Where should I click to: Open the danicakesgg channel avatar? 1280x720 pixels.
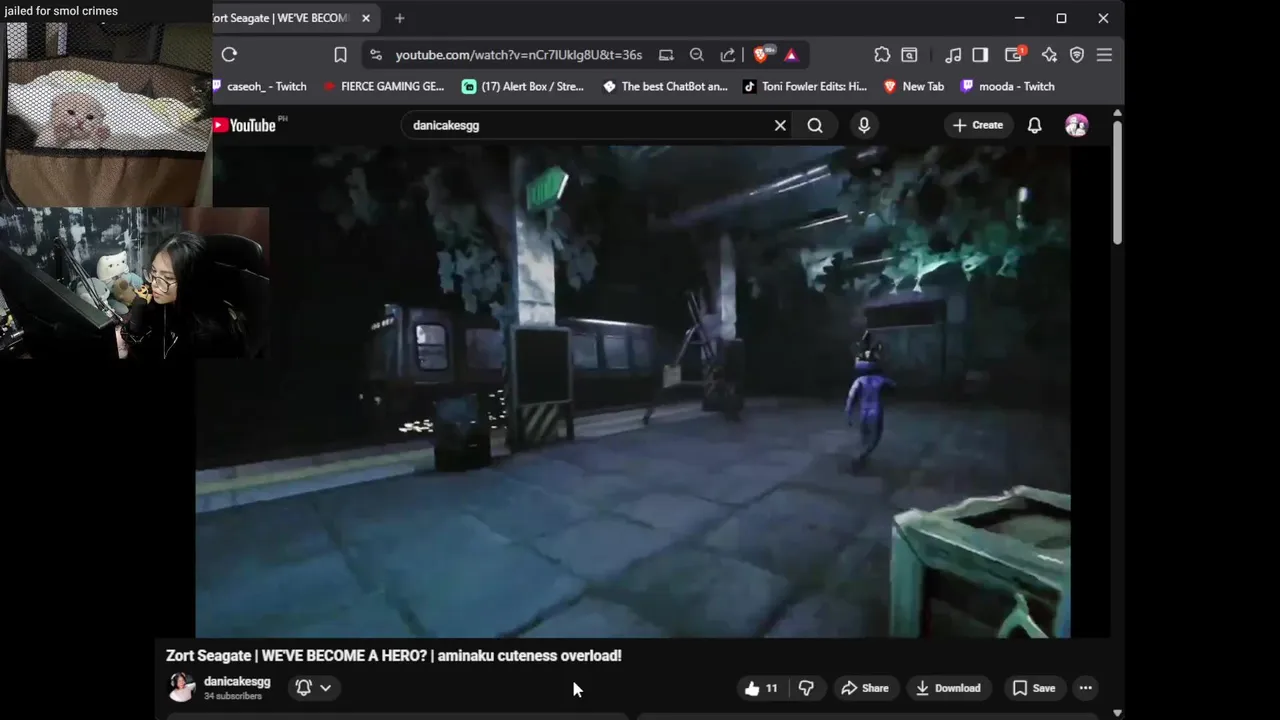click(x=181, y=687)
